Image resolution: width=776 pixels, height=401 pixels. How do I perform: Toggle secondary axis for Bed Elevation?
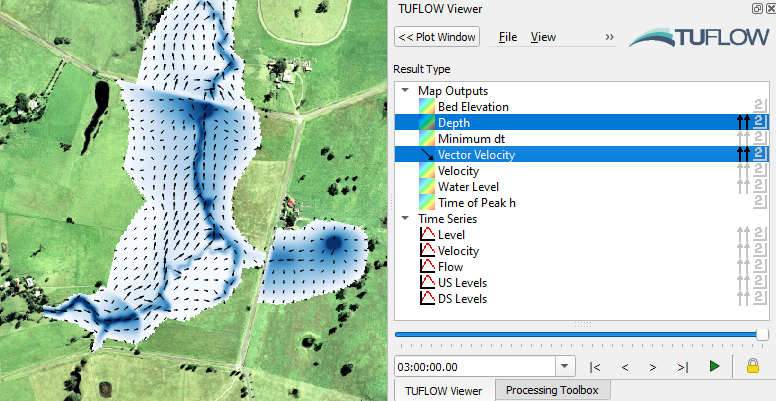pos(760,107)
